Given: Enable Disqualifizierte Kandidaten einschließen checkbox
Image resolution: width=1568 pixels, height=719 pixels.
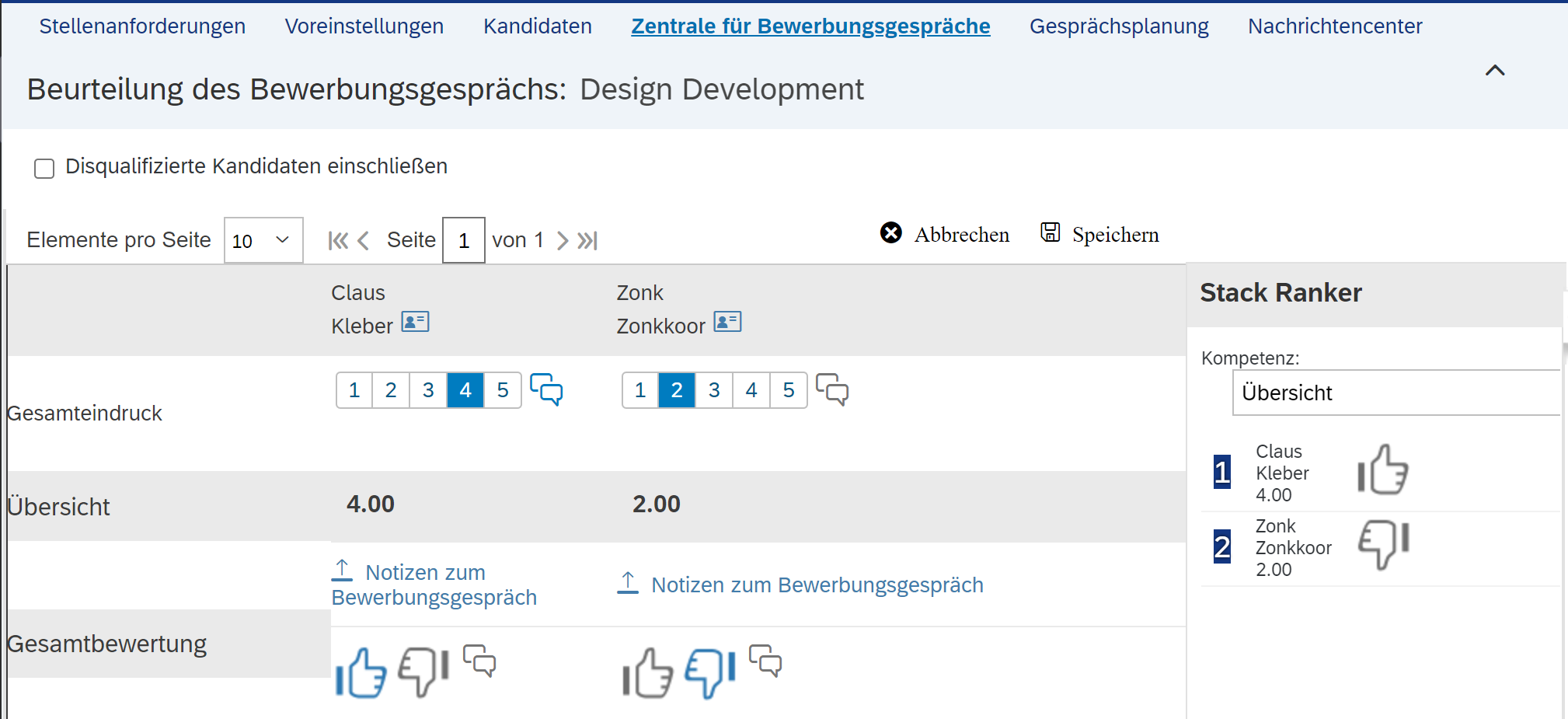Looking at the screenshot, I should (x=44, y=169).
